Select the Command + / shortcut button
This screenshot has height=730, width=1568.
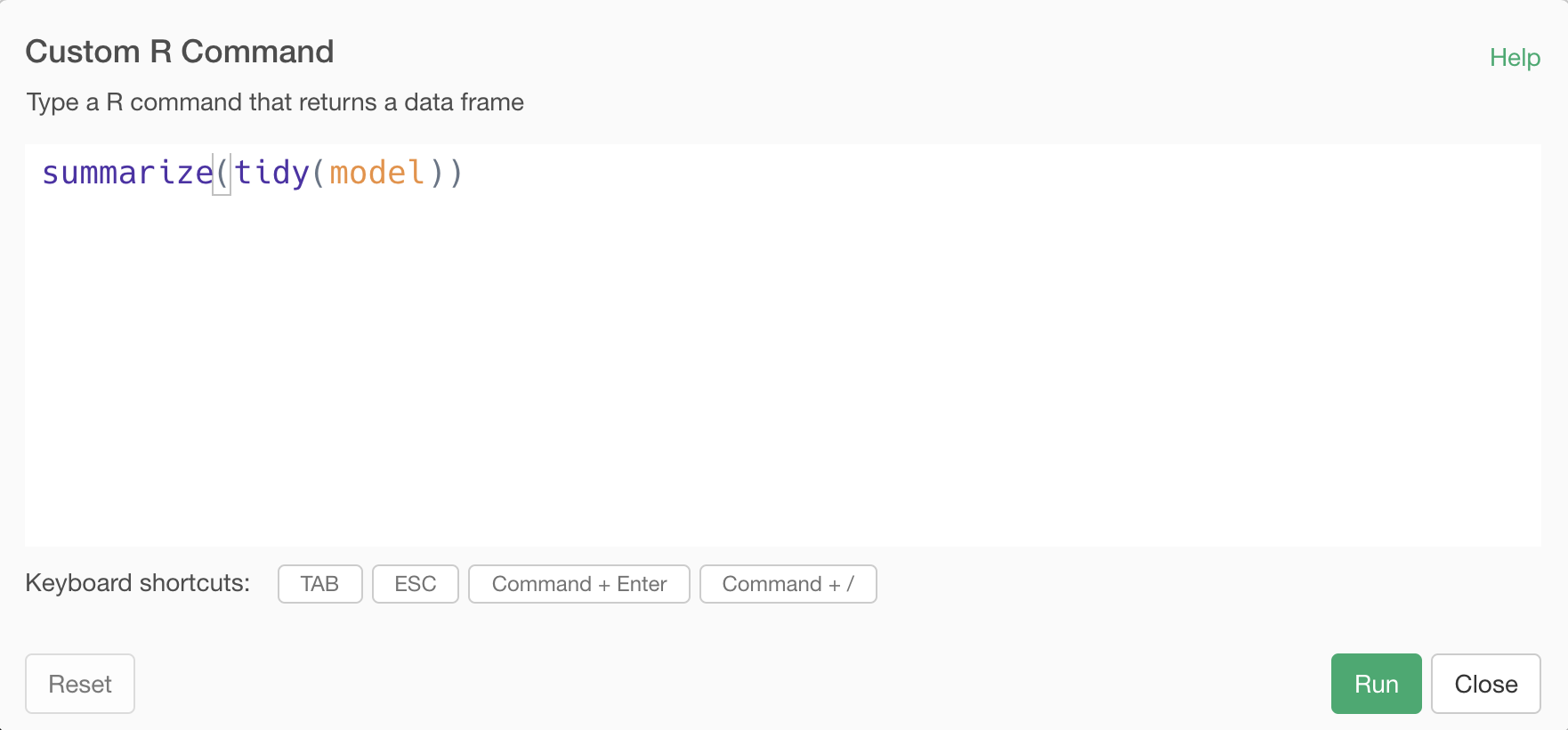(x=788, y=584)
